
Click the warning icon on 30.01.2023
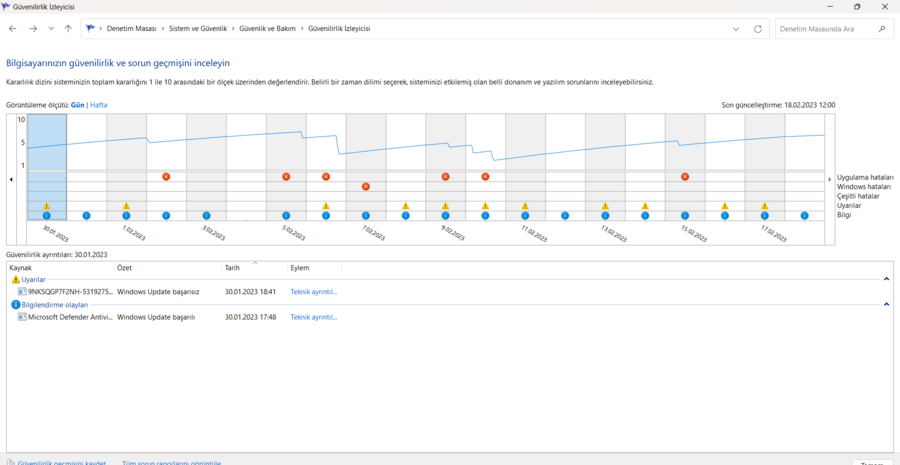pos(46,206)
